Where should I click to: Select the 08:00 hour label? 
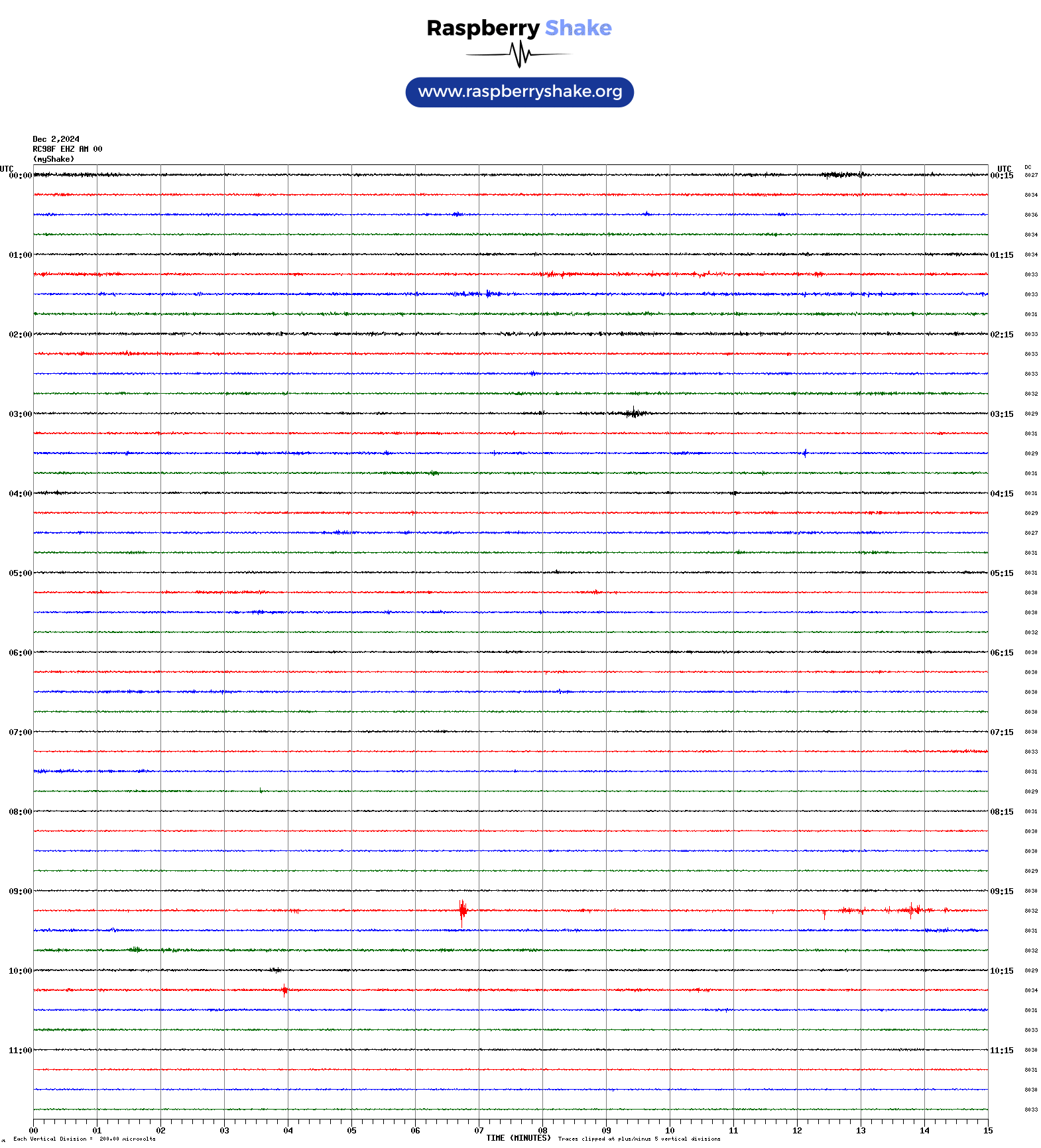click(x=21, y=812)
